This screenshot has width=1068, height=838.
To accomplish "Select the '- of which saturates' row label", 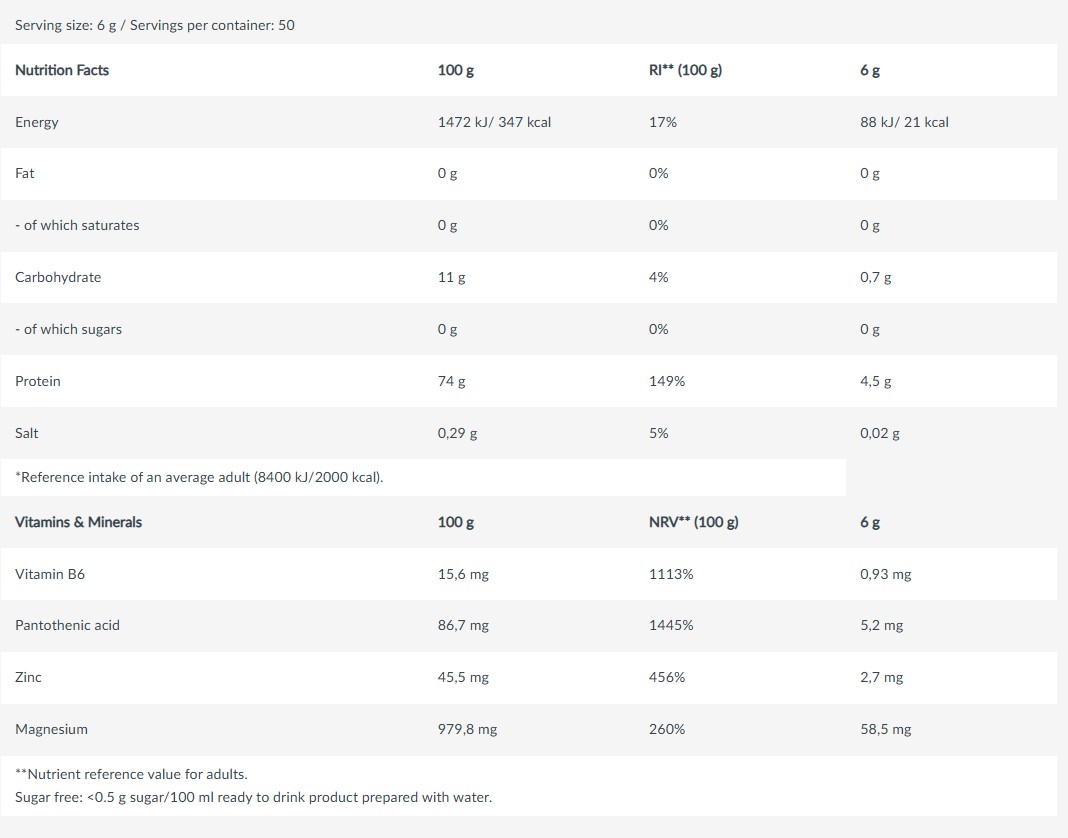I will (x=77, y=226).
